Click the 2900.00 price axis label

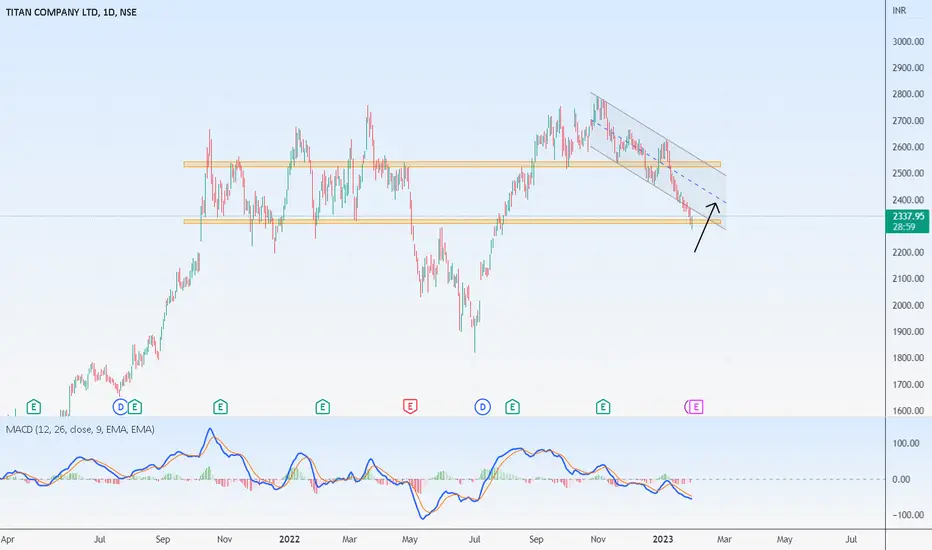[908, 68]
